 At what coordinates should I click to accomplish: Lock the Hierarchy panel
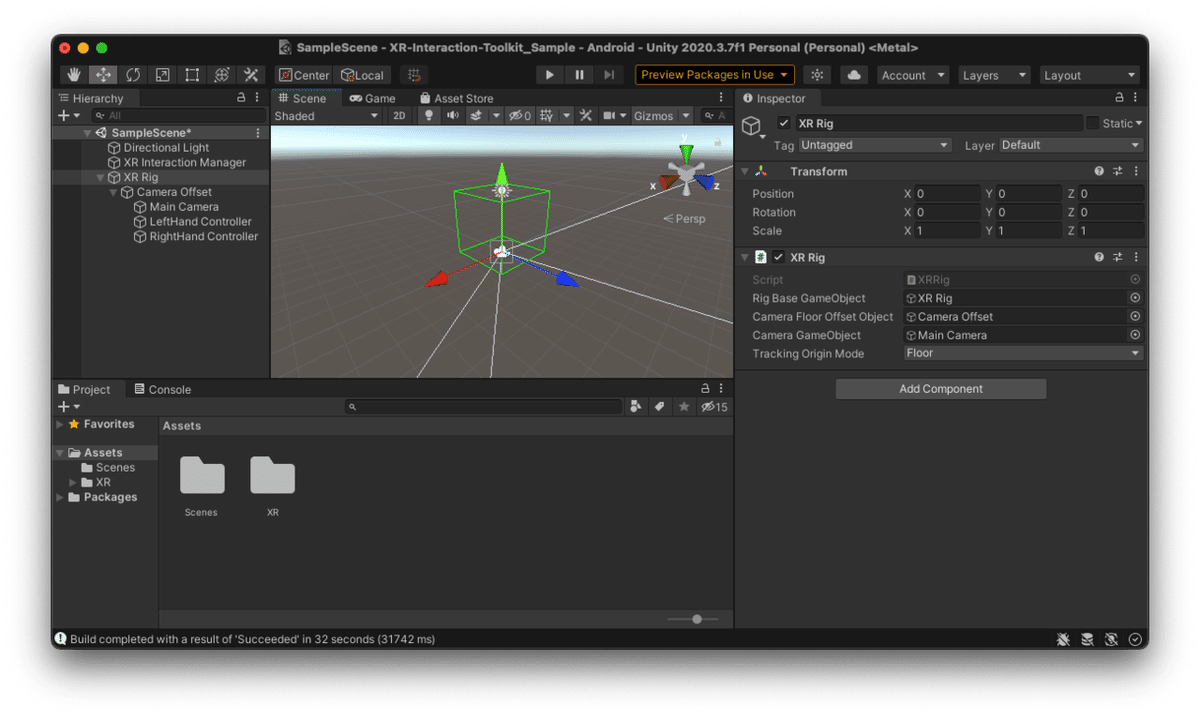[241, 98]
